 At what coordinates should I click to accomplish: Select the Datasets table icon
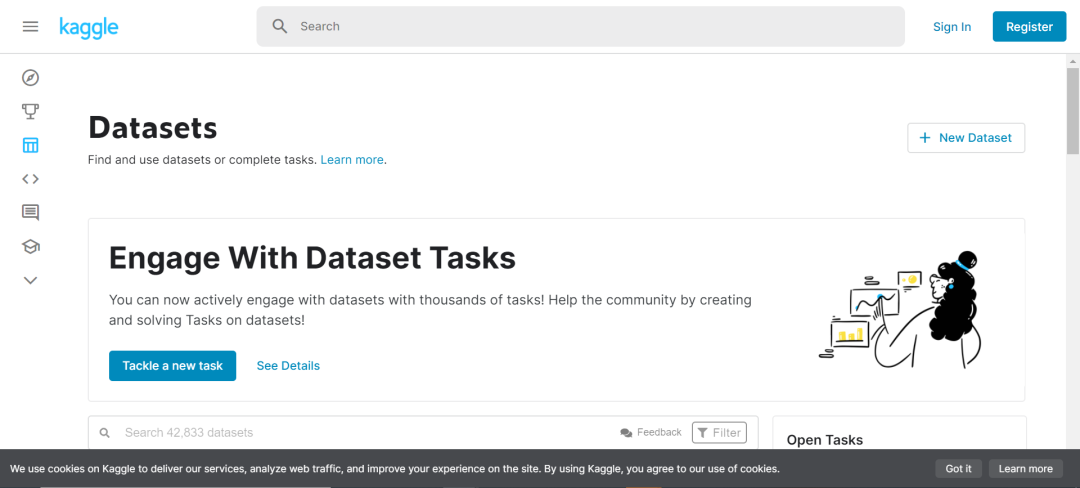pyautogui.click(x=30, y=145)
